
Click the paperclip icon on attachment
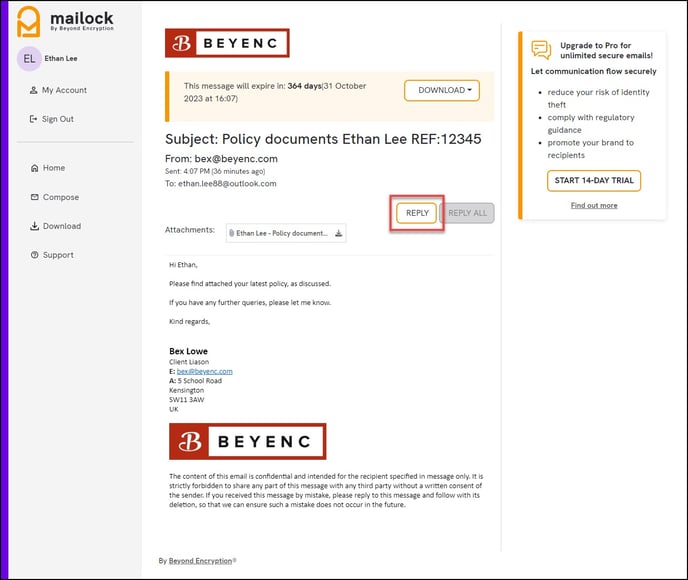pos(231,233)
